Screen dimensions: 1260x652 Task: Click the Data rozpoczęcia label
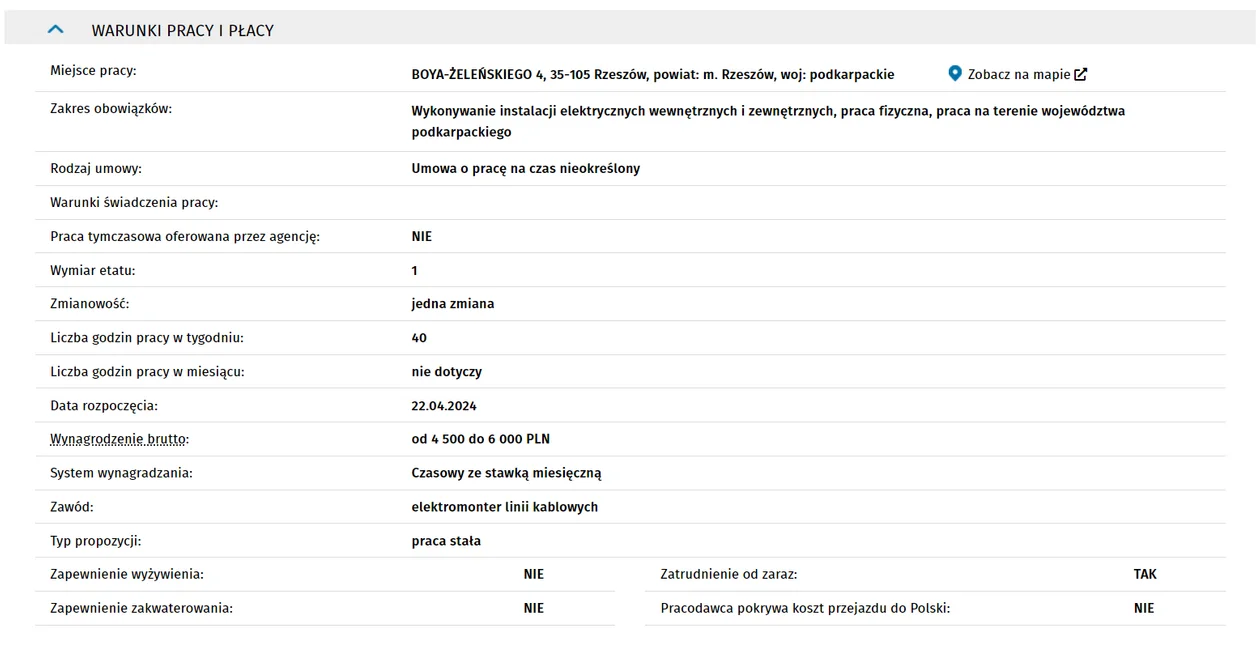pyautogui.click(x=104, y=405)
